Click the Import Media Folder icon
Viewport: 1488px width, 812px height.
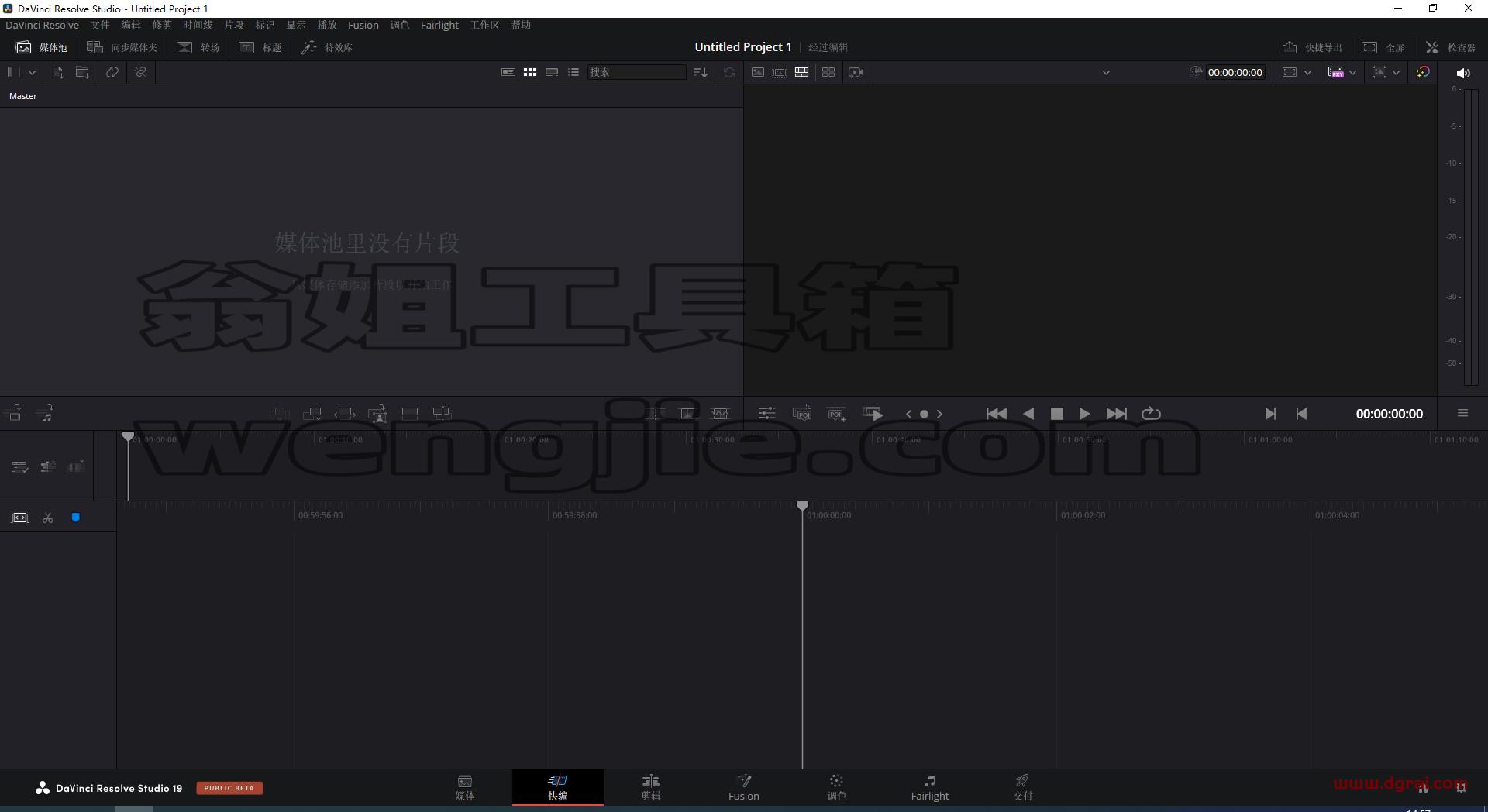pos(82,72)
